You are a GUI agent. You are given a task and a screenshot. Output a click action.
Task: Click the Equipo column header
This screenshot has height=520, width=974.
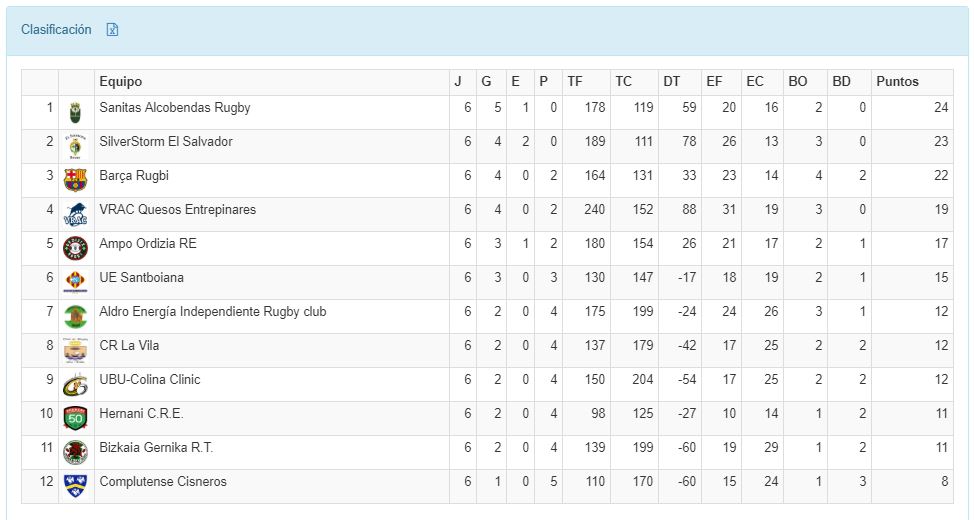(x=121, y=82)
